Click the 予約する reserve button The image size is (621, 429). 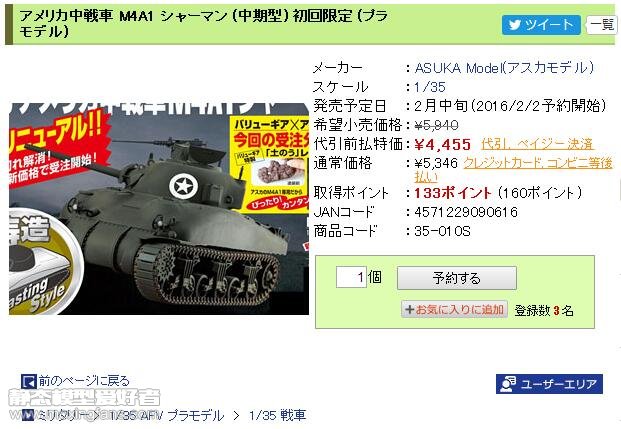pyautogui.click(x=457, y=278)
